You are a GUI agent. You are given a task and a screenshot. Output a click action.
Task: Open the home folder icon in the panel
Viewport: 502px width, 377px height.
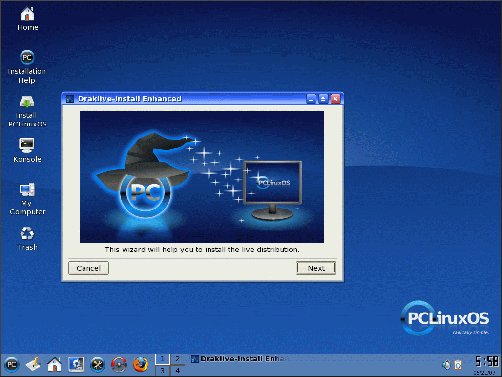click(54, 364)
